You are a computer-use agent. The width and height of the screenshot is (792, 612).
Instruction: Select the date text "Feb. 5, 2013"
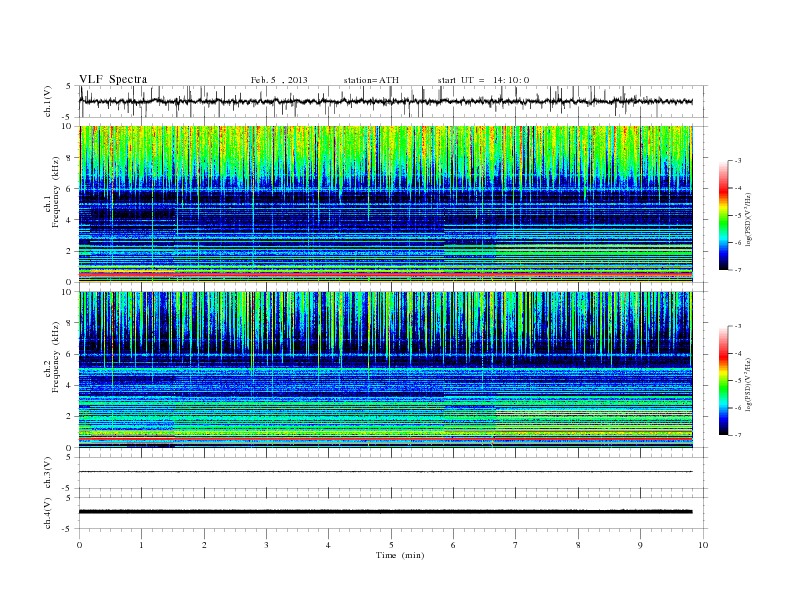[279, 80]
